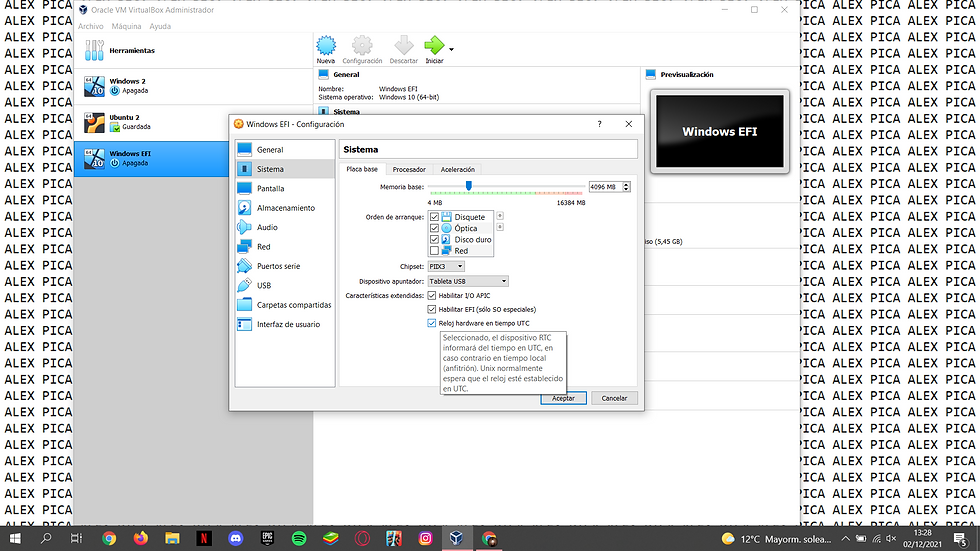
Task: Open Máquina menu
Action: pos(126,26)
